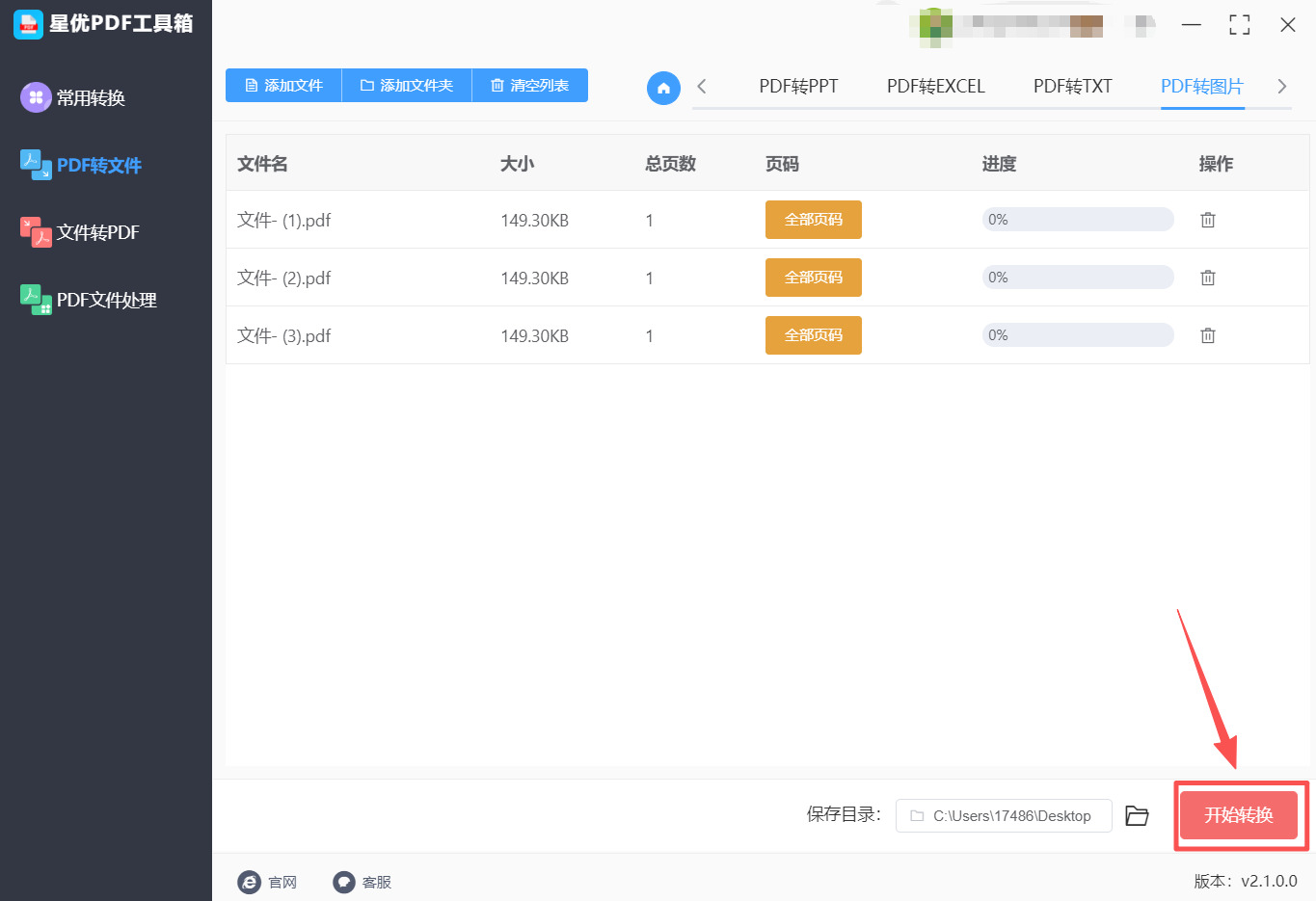Switch to the PDF转TXT tab
Screen dimensions: 1316x901
point(1073,87)
